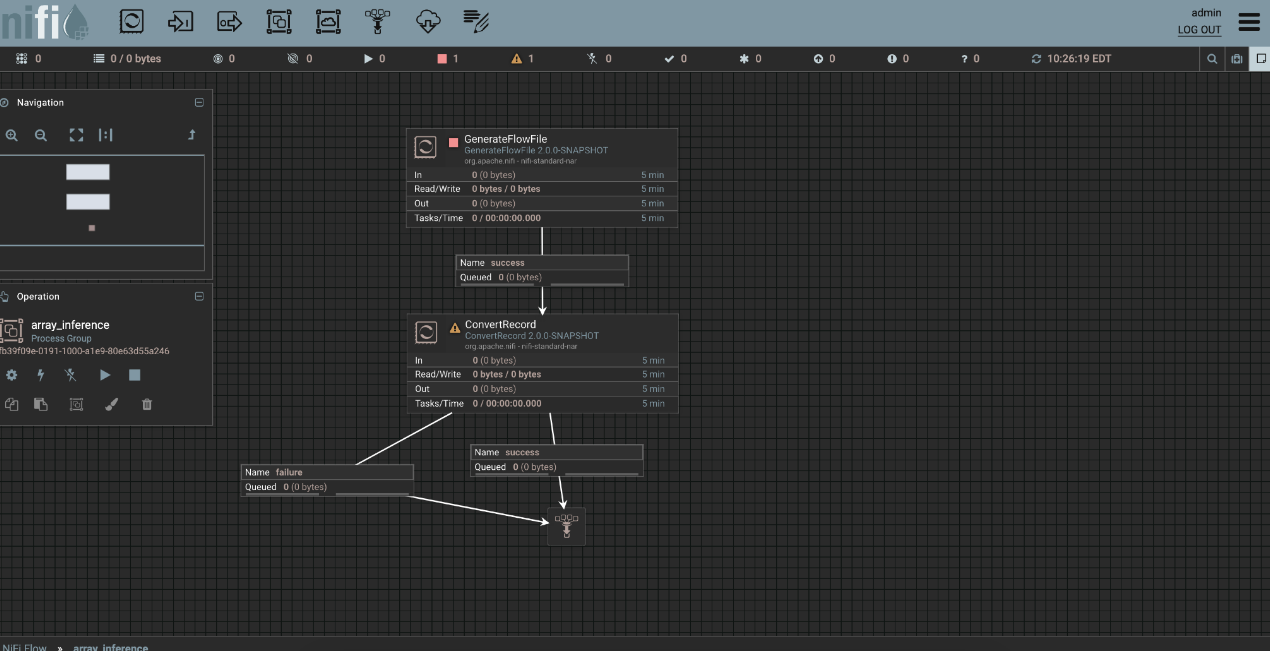Click the Fit to screen icon
The width and height of the screenshot is (1270, 651).
click(x=76, y=135)
